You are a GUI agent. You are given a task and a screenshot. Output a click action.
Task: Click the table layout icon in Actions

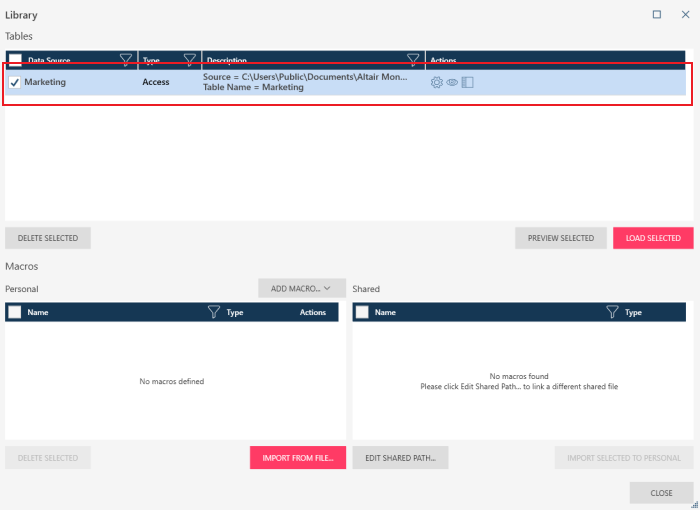tap(467, 82)
